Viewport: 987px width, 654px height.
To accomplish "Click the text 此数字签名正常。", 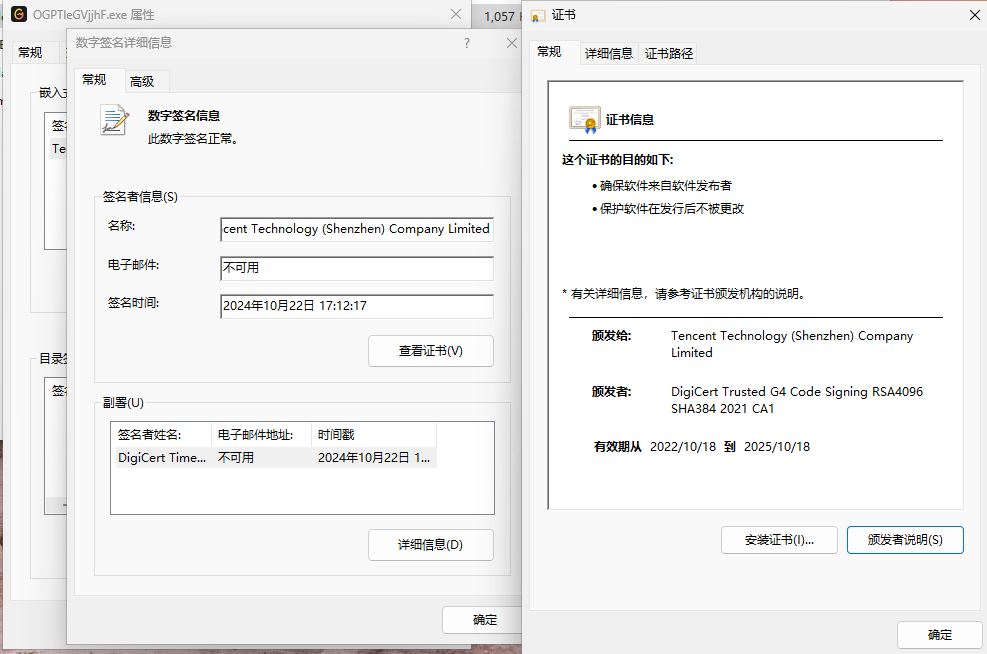I will pos(194,139).
